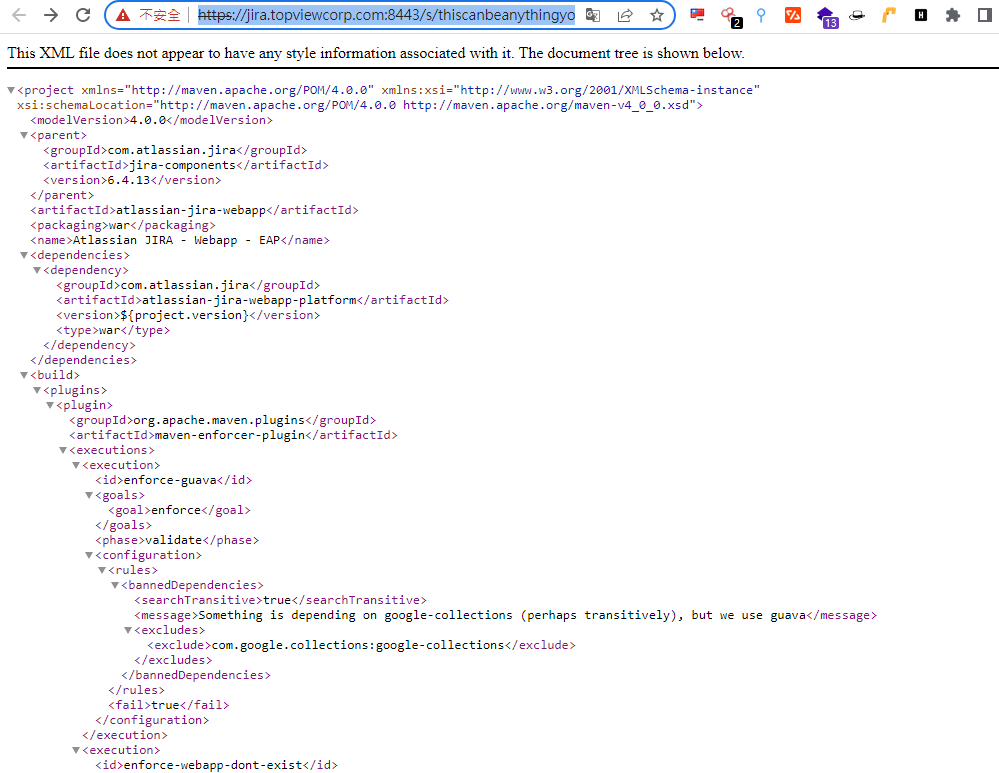Click maven-enforcer-plugin artifactId line
The width and height of the screenshot is (999, 773).
(x=233, y=435)
